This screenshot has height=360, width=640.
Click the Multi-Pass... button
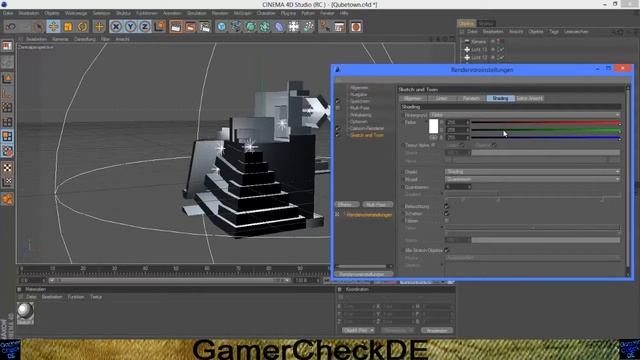(x=377, y=204)
